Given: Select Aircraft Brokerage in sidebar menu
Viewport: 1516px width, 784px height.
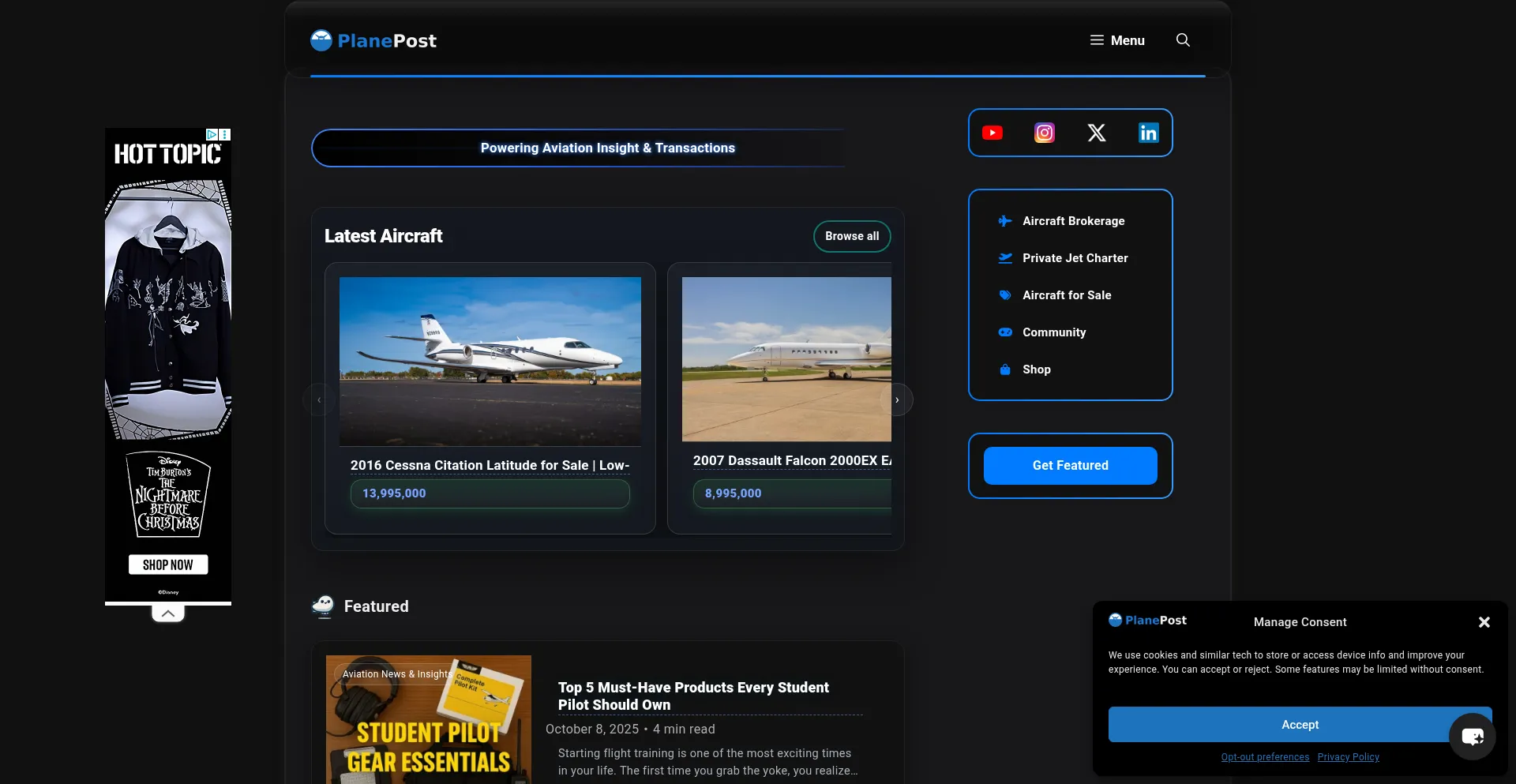Looking at the screenshot, I should coord(1073,221).
